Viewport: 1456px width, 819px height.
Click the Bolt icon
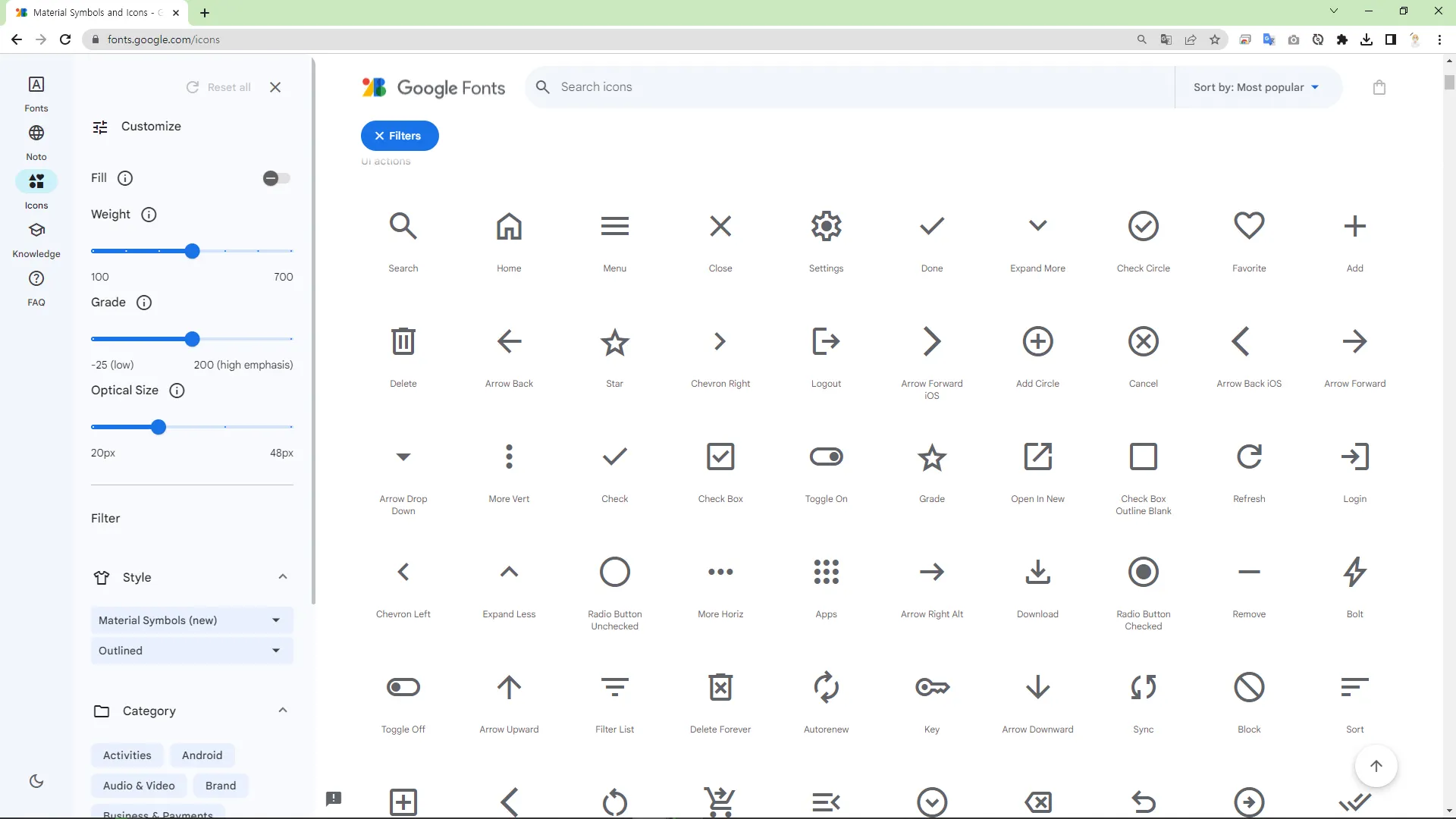(x=1354, y=572)
